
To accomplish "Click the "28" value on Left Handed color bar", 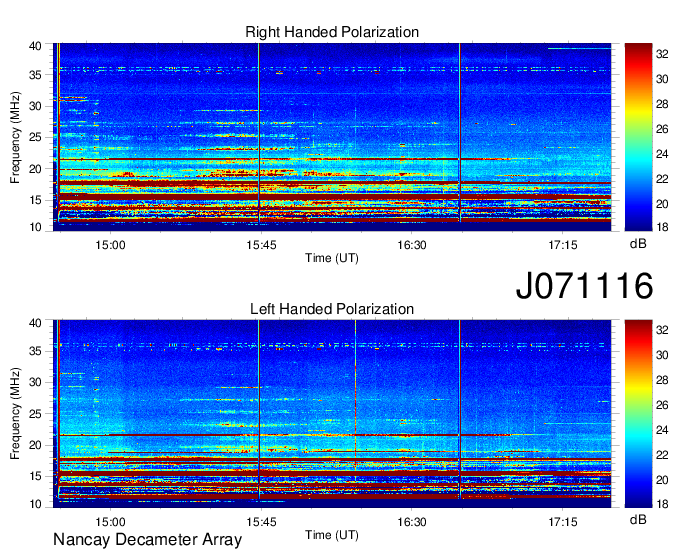I will [x=662, y=380].
